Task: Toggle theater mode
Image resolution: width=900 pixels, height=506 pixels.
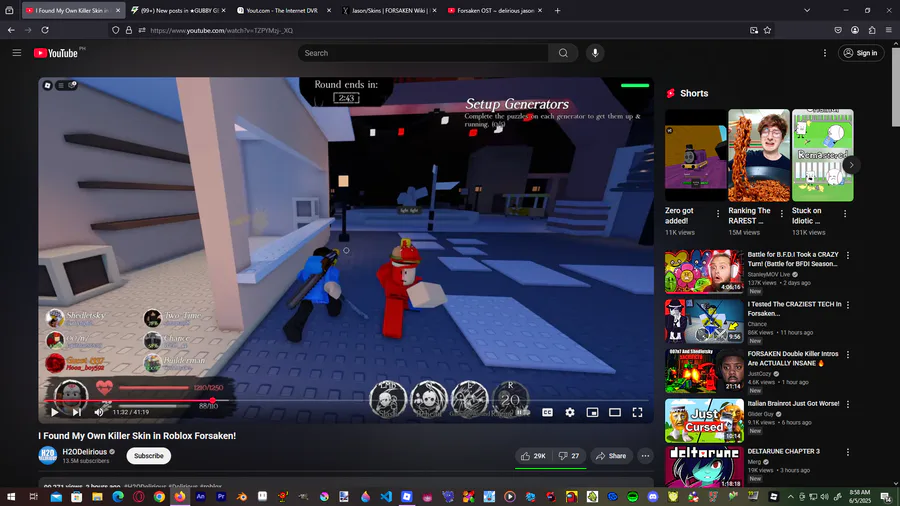Action: coord(615,412)
